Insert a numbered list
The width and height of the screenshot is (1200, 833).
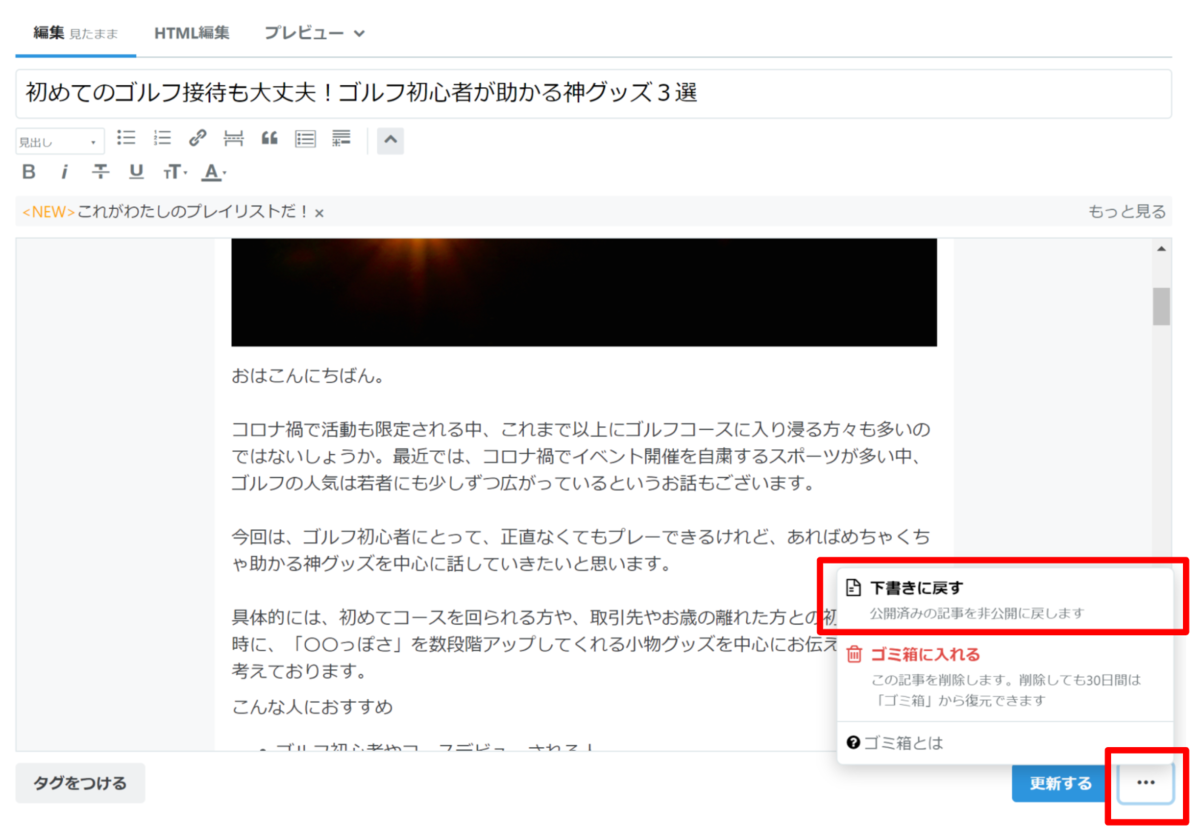162,138
